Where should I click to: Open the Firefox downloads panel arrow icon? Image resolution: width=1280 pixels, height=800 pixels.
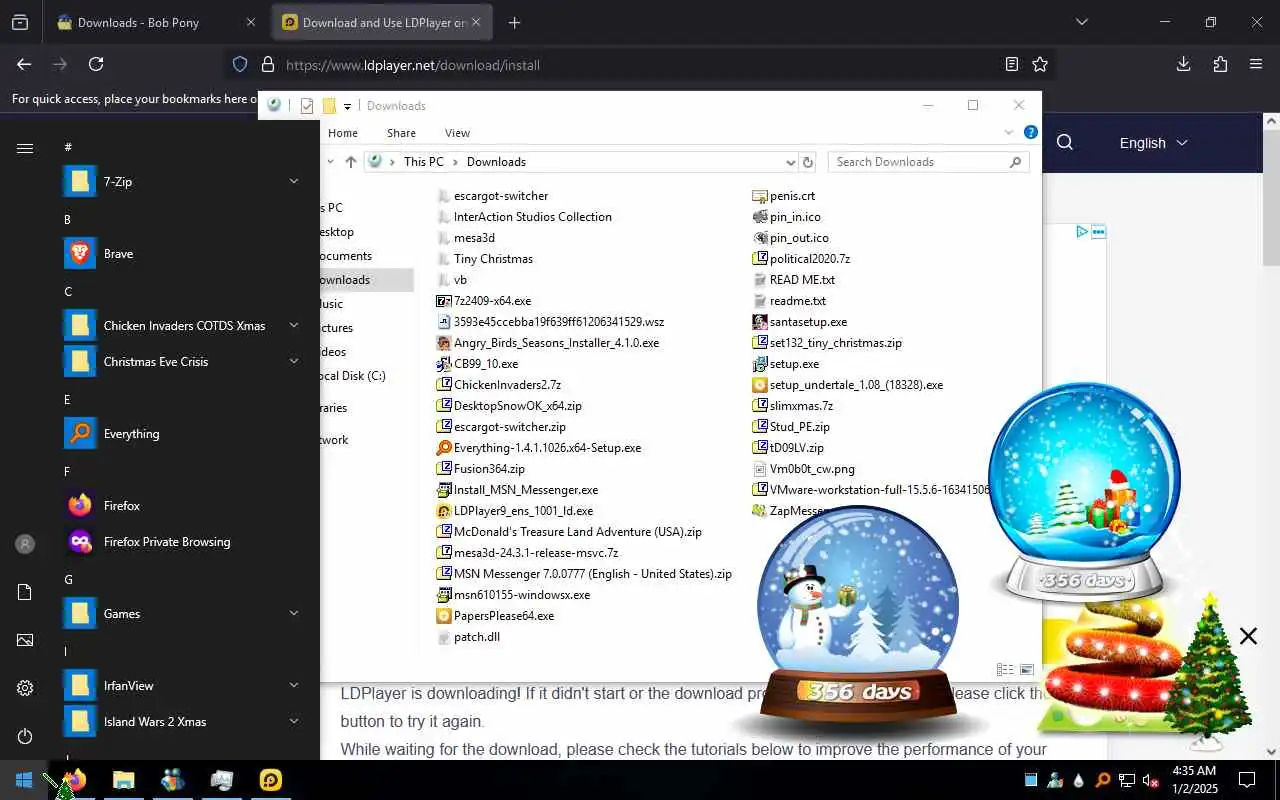1183,64
